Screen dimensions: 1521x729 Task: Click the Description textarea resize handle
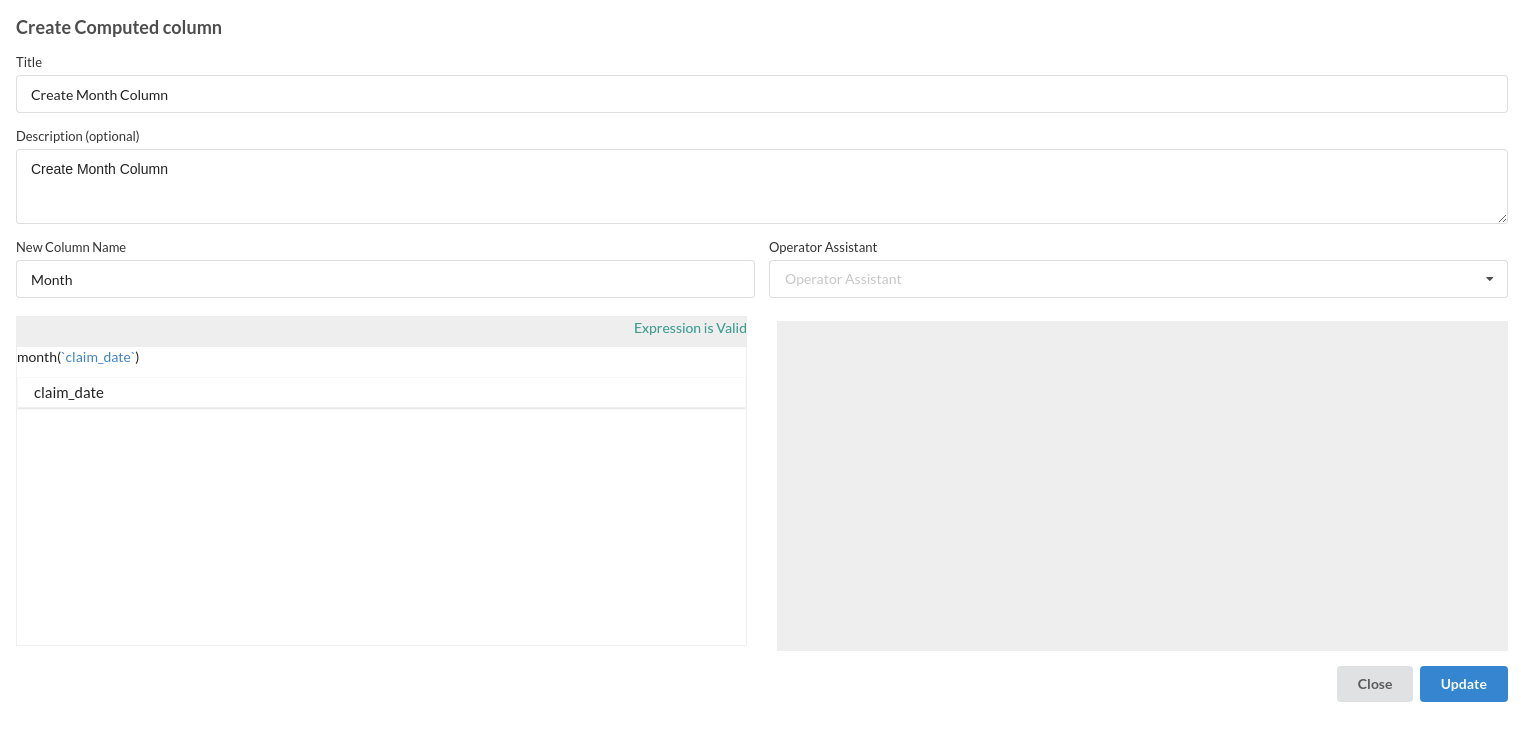coord(1501,217)
